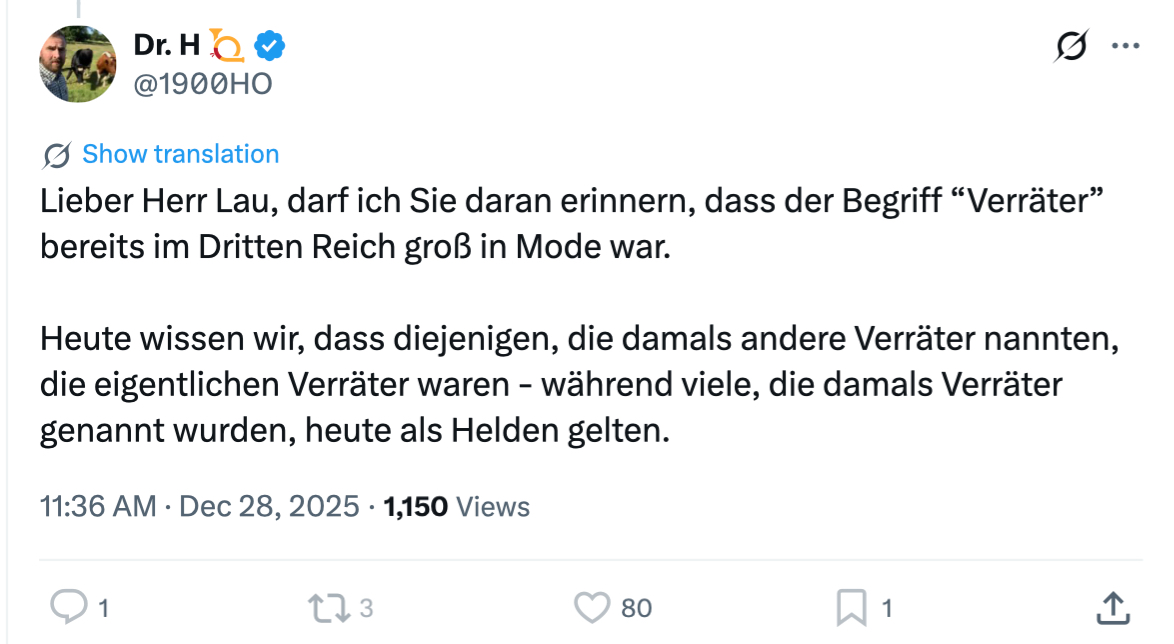
Task: Open the 1,150 Views analytics
Action: click(x=457, y=506)
